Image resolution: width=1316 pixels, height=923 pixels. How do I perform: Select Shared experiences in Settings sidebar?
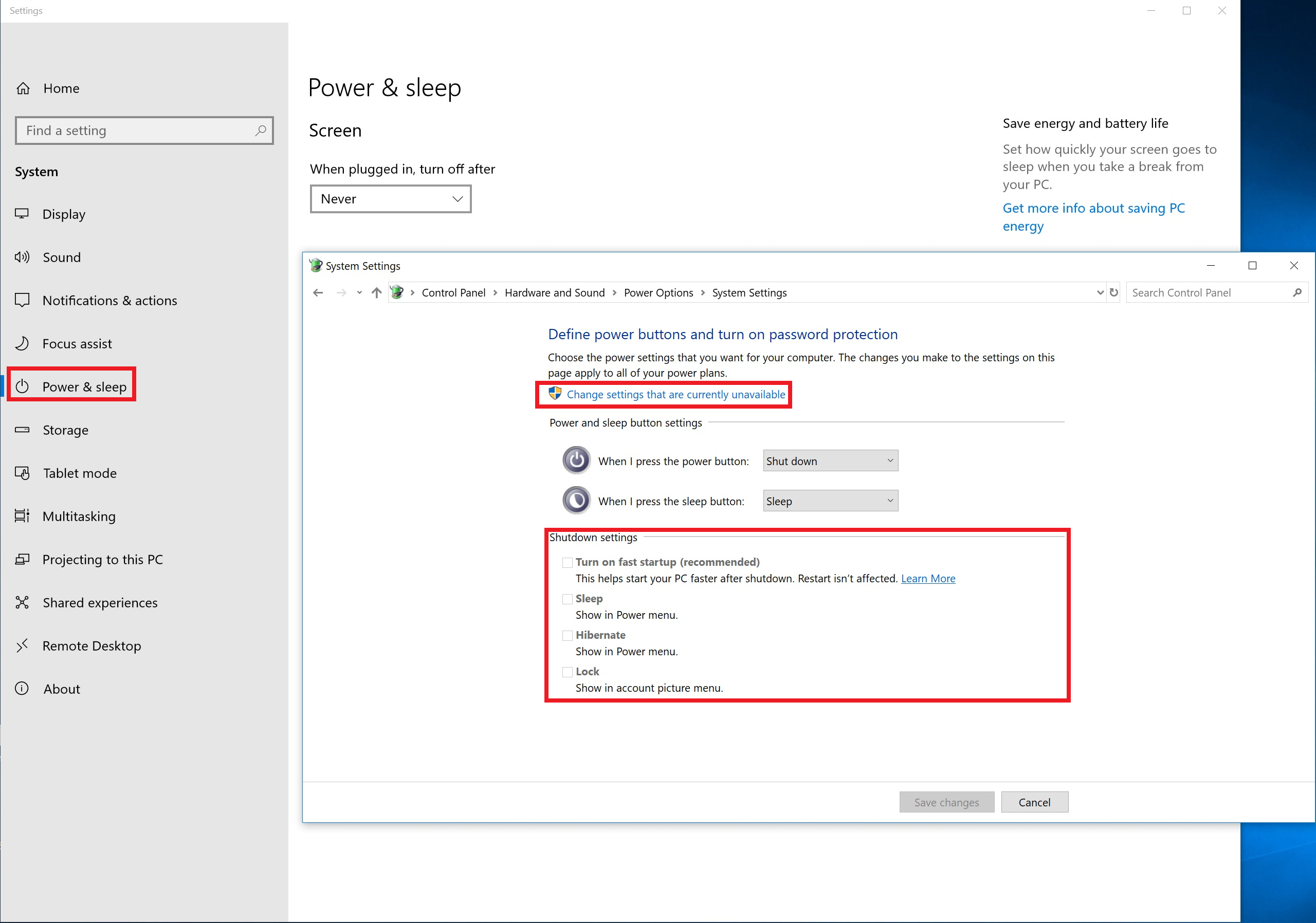(144, 603)
